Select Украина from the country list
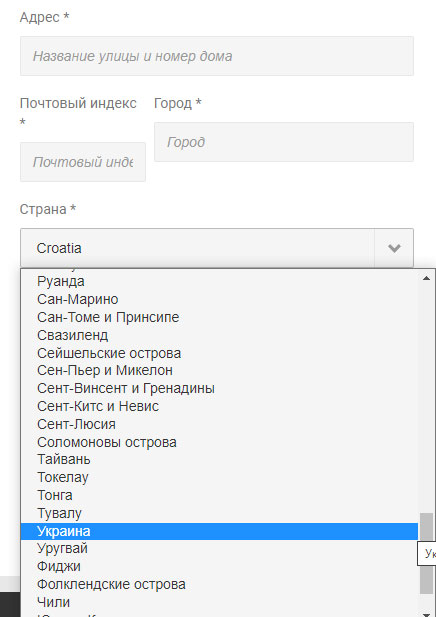Viewport: 436px width, 617px height. [219, 531]
